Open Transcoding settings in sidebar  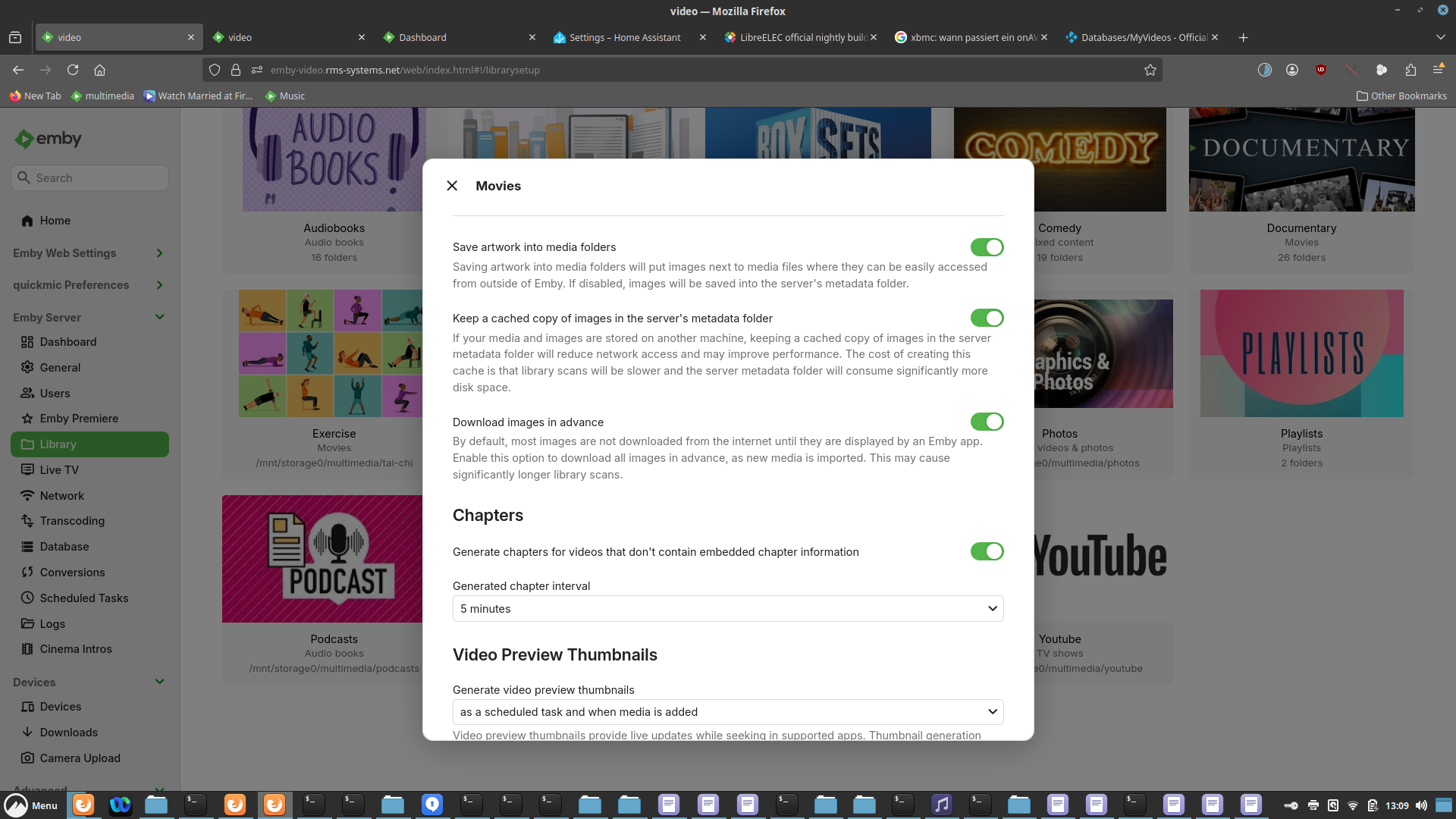[72, 521]
